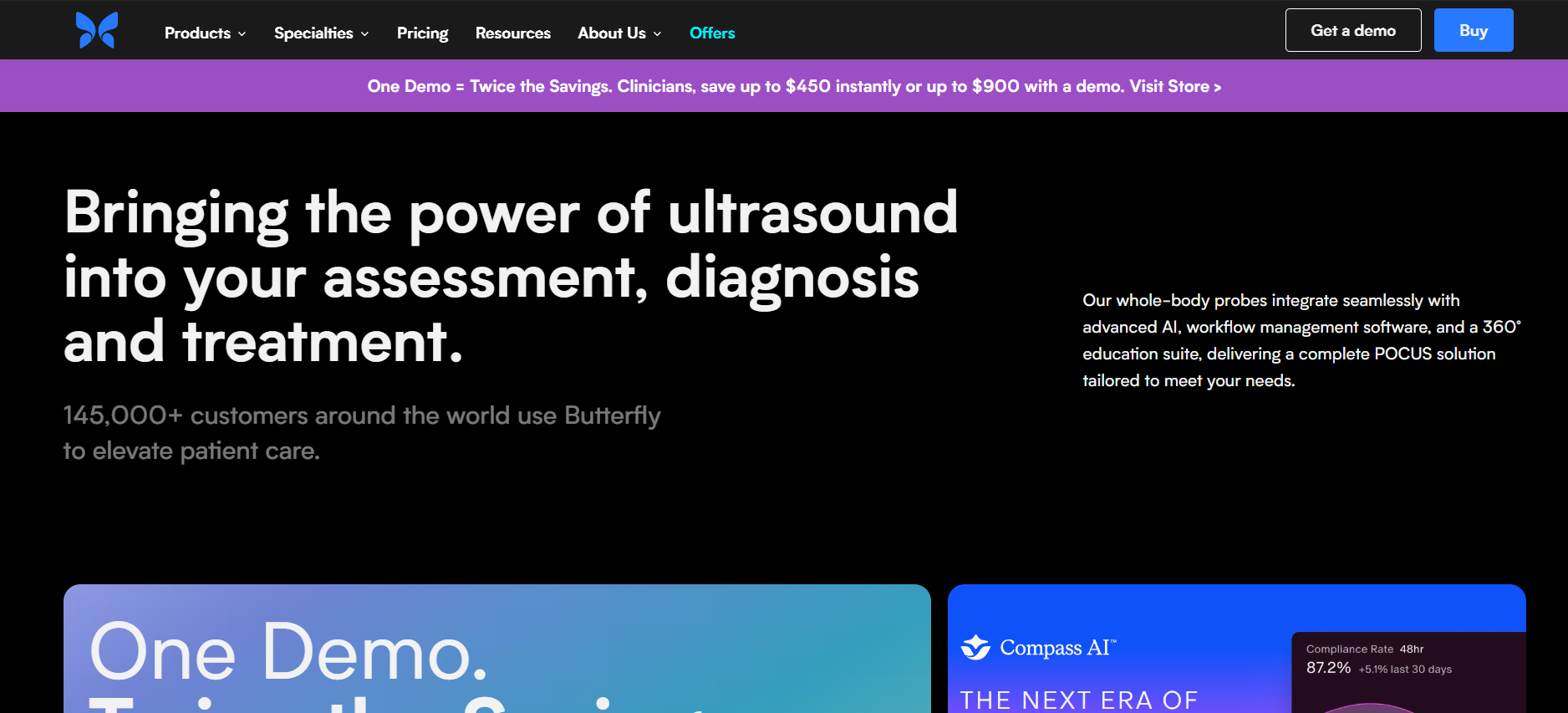Click the Compass AI logo icon

[x=975, y=647]
